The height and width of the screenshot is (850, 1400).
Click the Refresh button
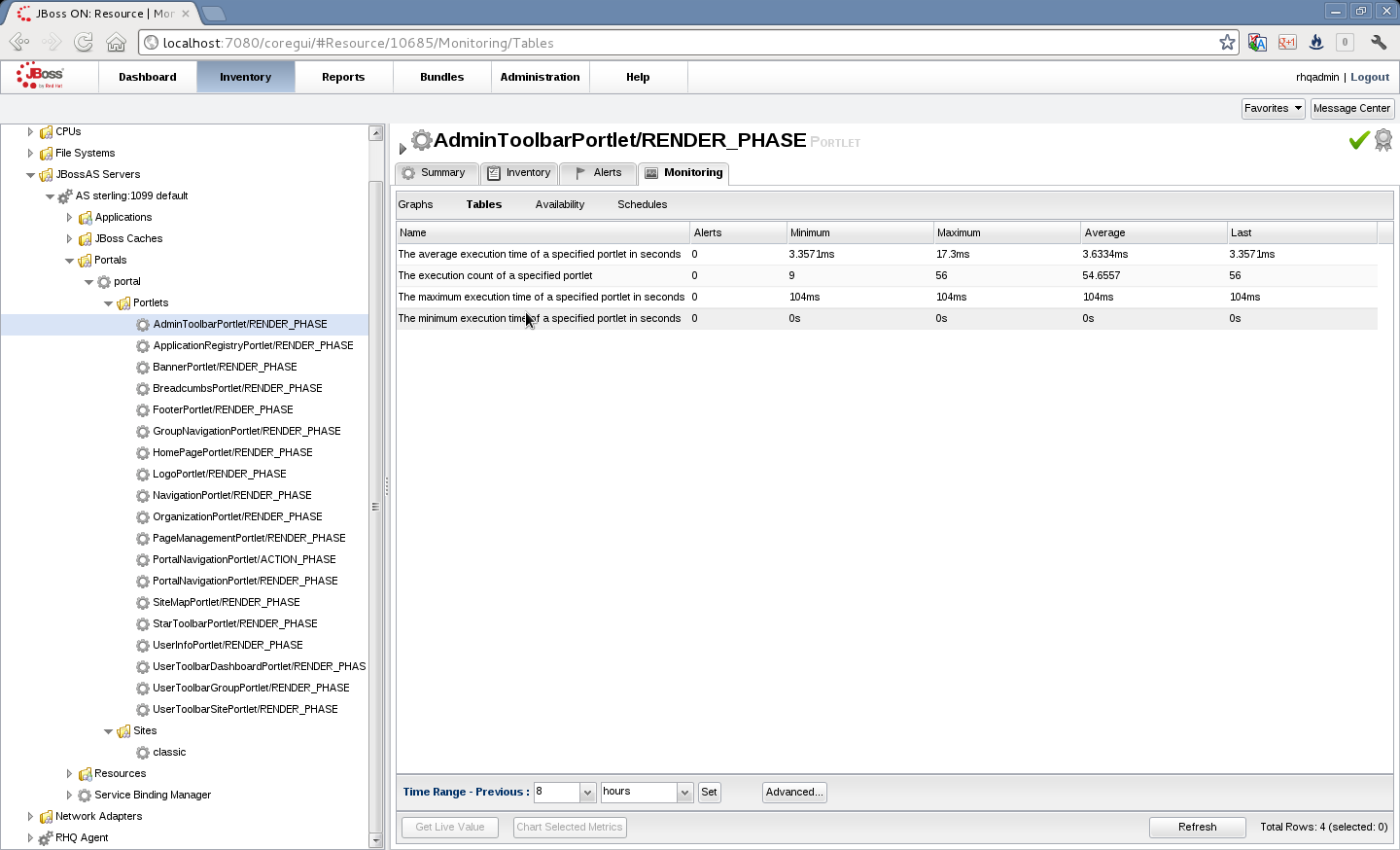(1197, 827)
